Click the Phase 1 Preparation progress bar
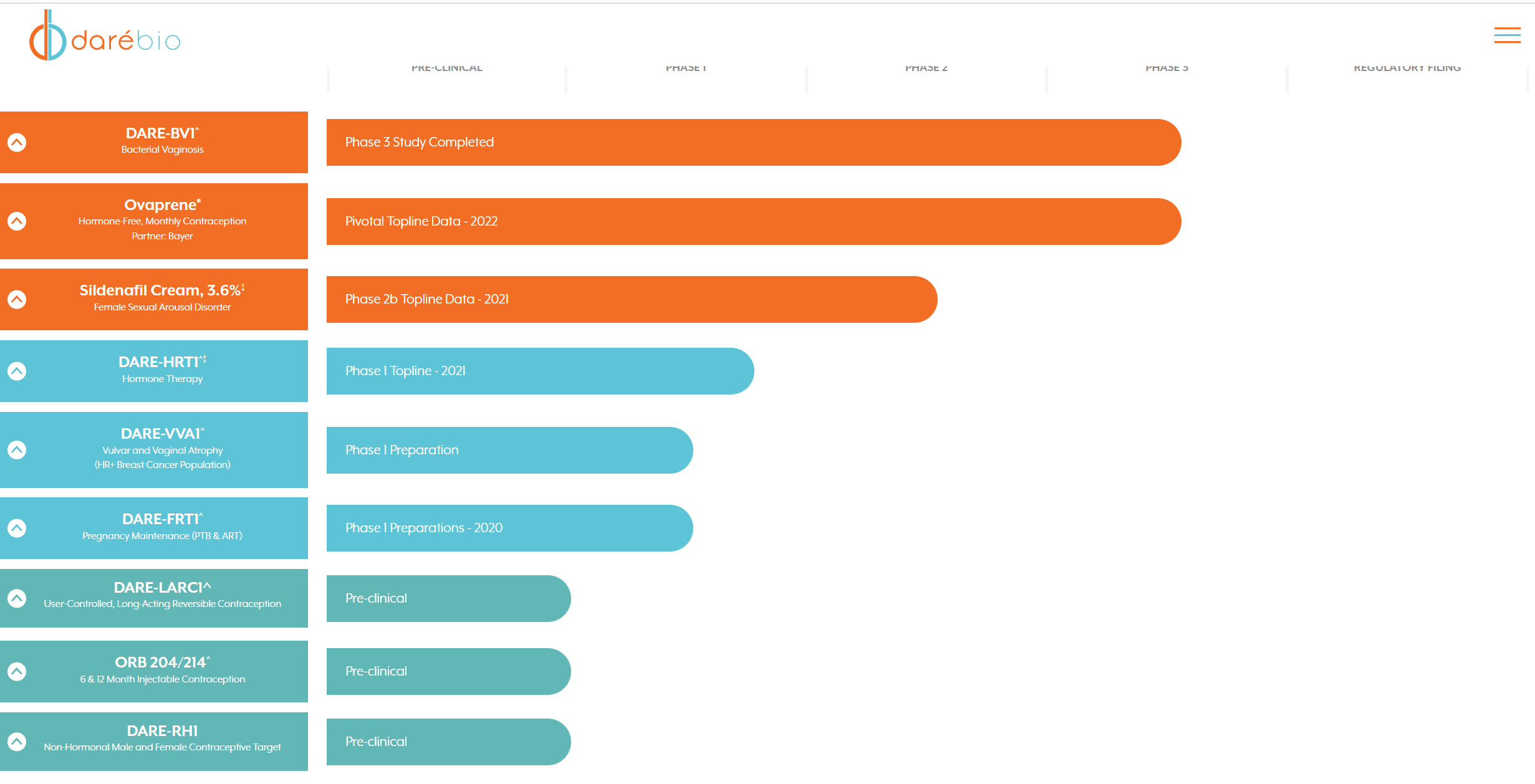Screen dimensions: 1535x784 point(509,451)
